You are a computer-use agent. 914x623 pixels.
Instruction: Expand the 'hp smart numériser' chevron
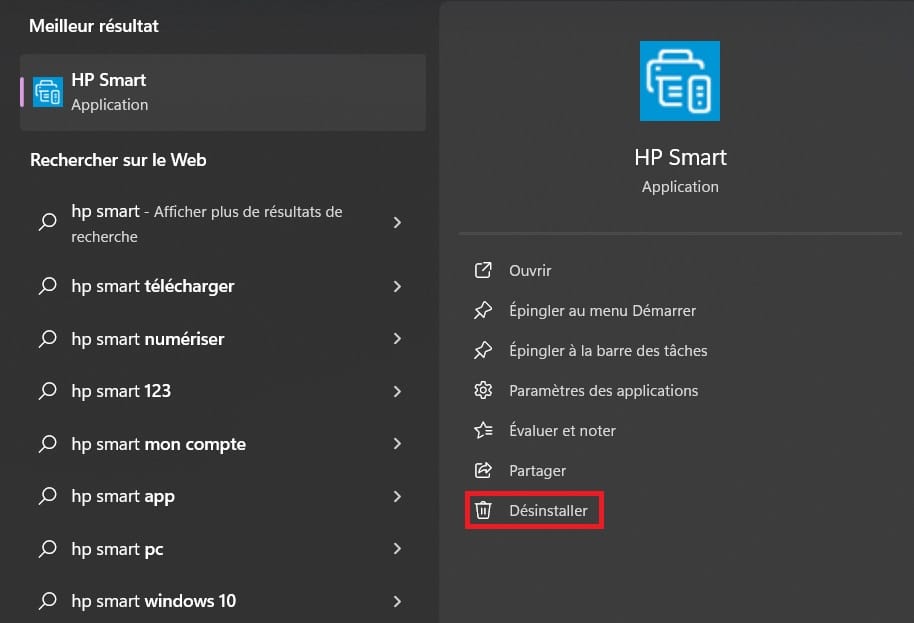pos(397,339)
